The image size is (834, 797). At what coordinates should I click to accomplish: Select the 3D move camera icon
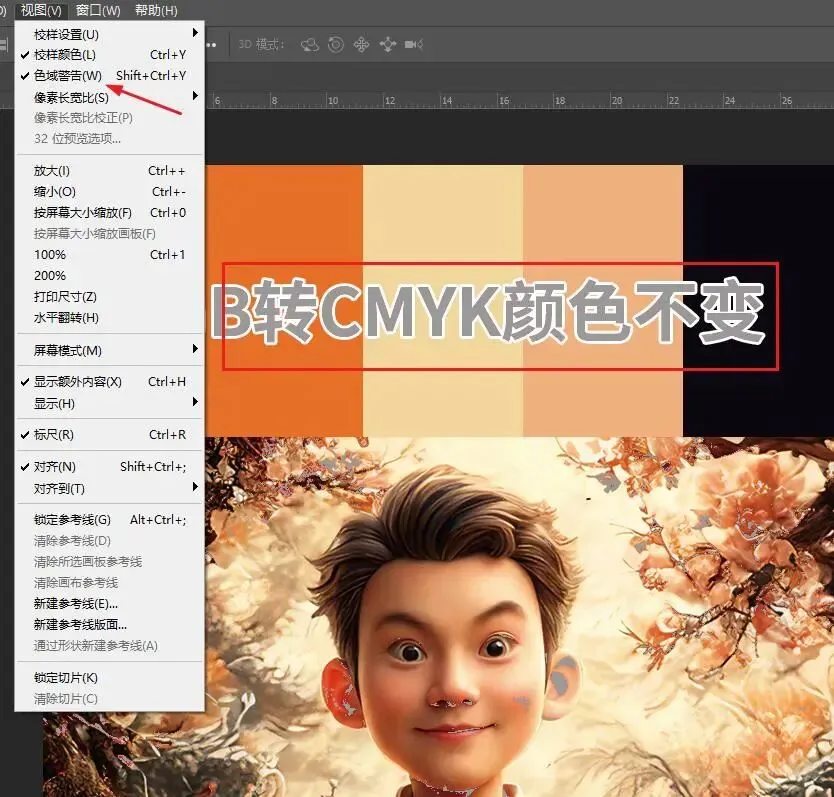coord(412,43)
